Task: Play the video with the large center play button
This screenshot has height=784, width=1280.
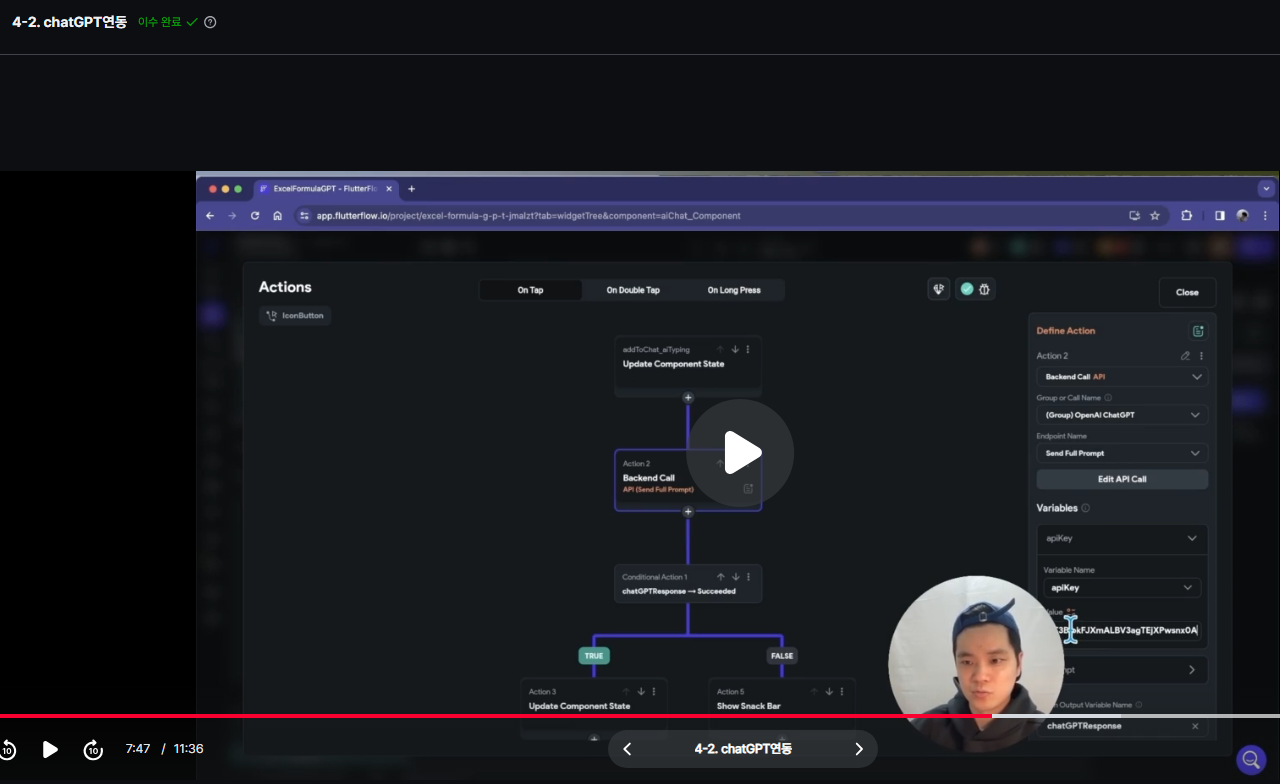Action: (x=740, y=453)
